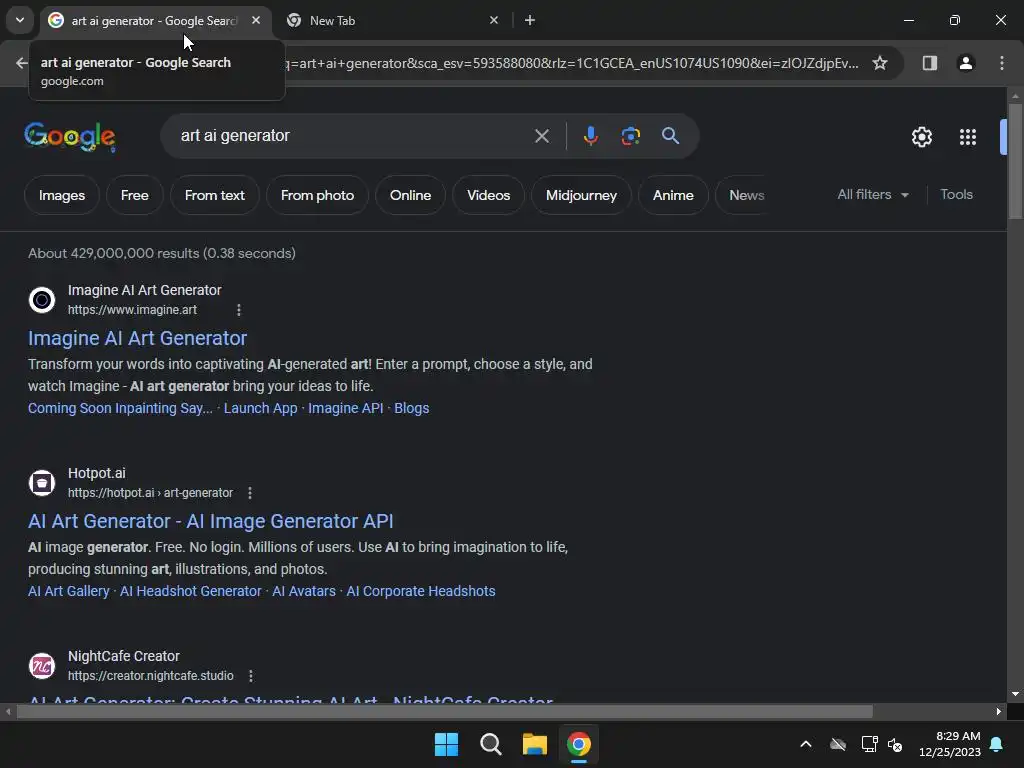The width and height of the screenshot is (1024, 768).
Task: Select the Anime filter chip
Action: (x=673, y=195)
